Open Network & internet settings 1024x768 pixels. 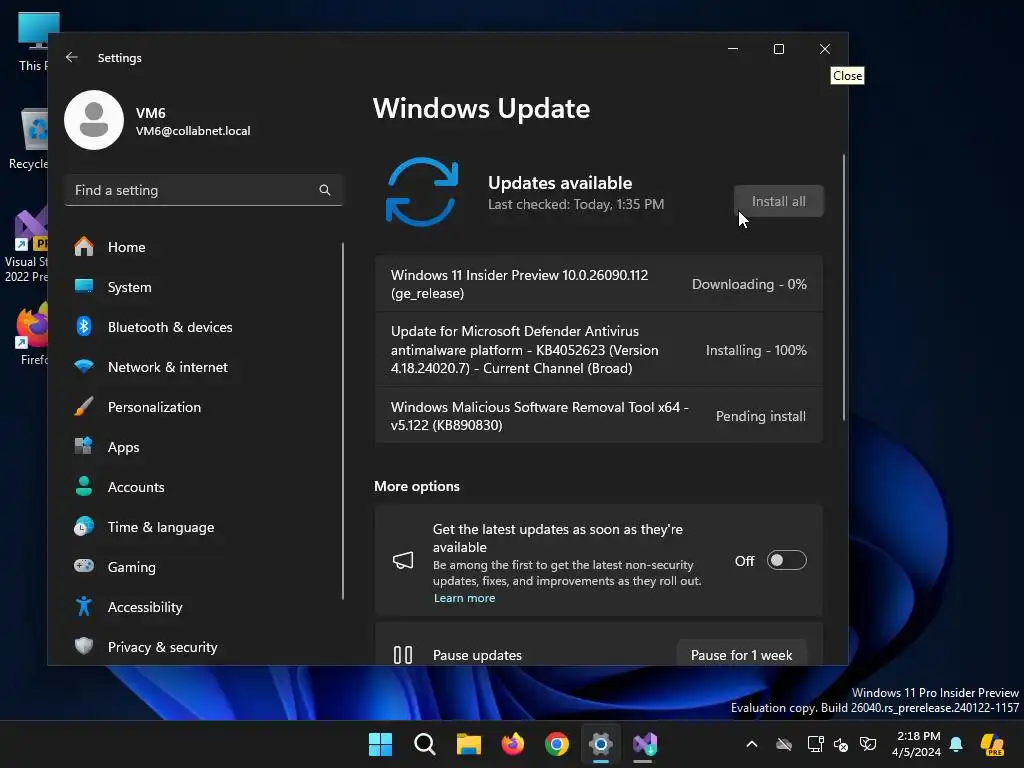206,367
